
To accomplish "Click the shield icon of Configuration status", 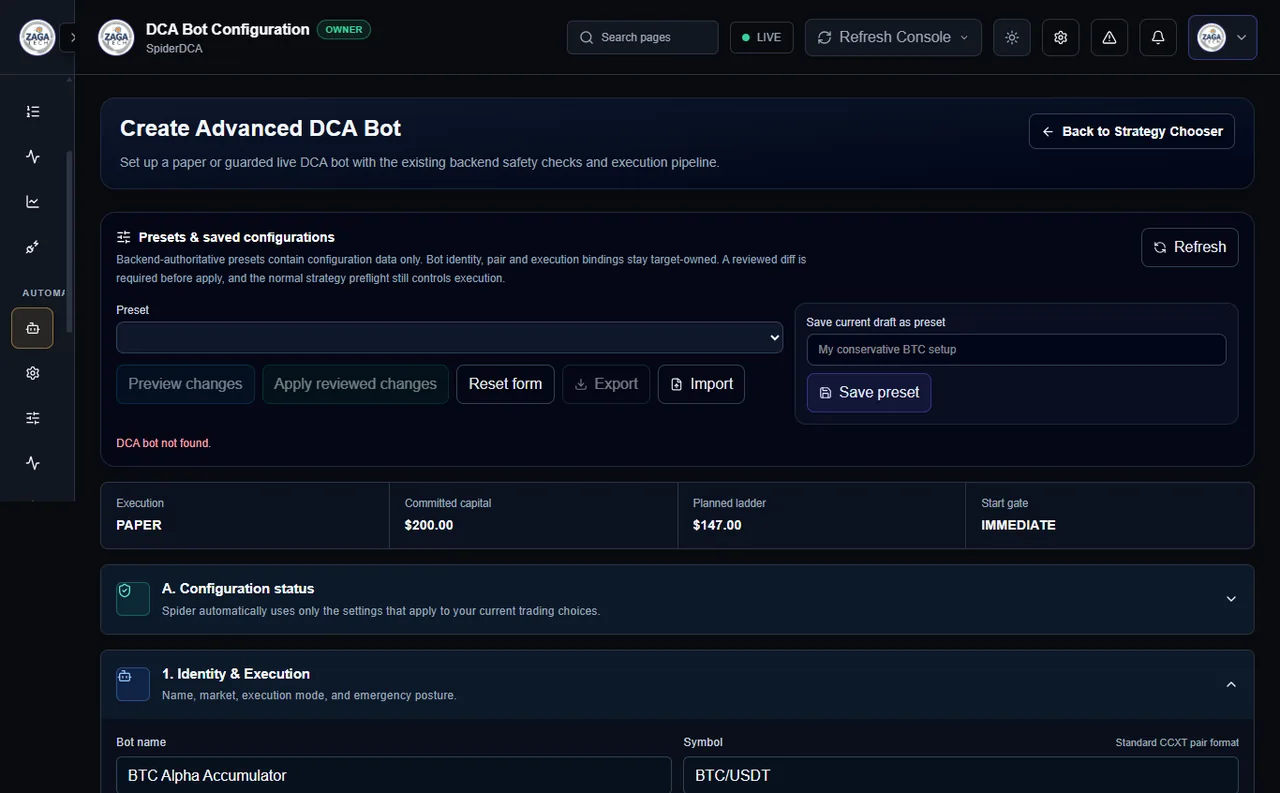I will (x=133, y=598).
